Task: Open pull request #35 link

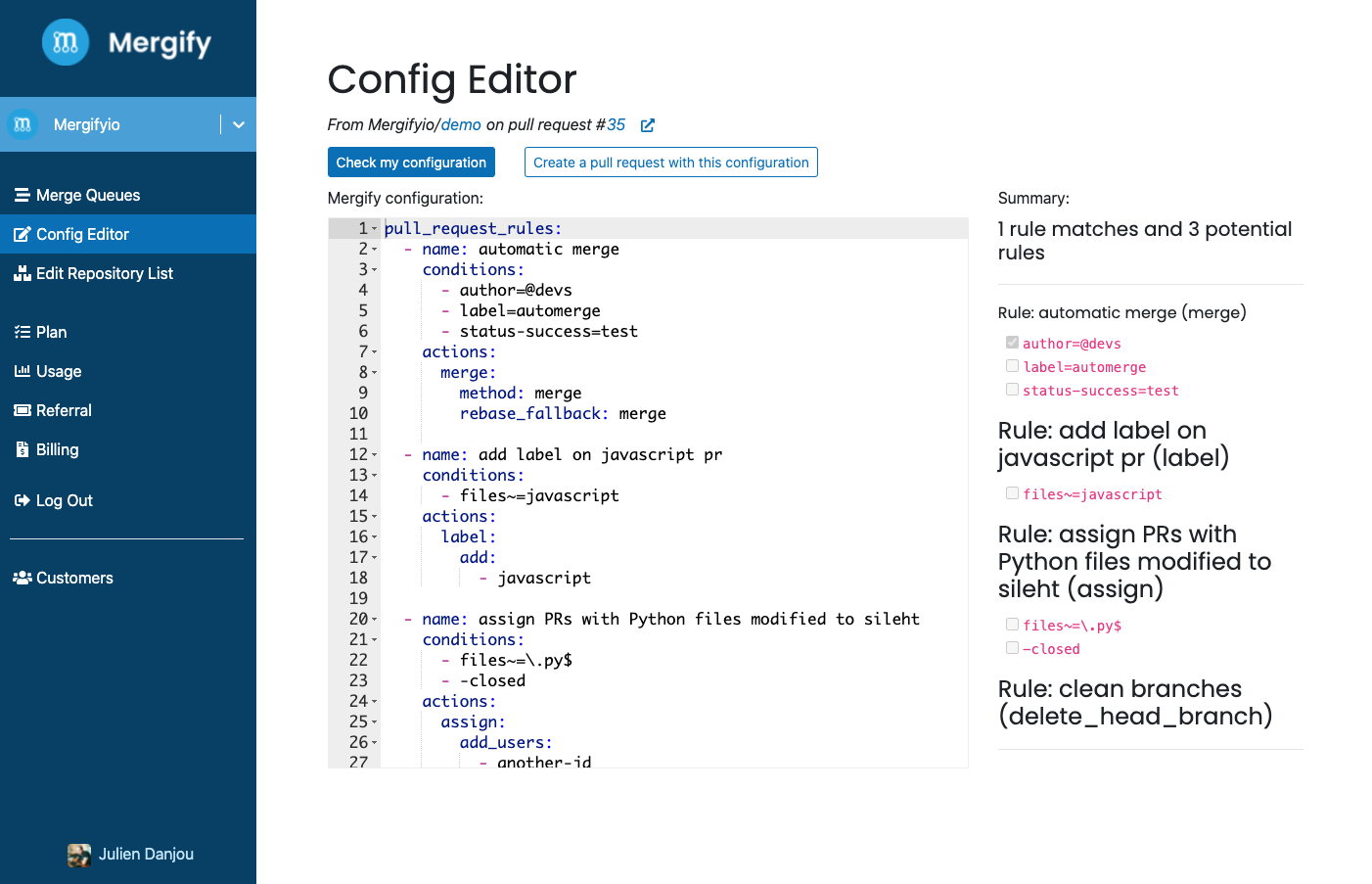Action: coord(616,124)
